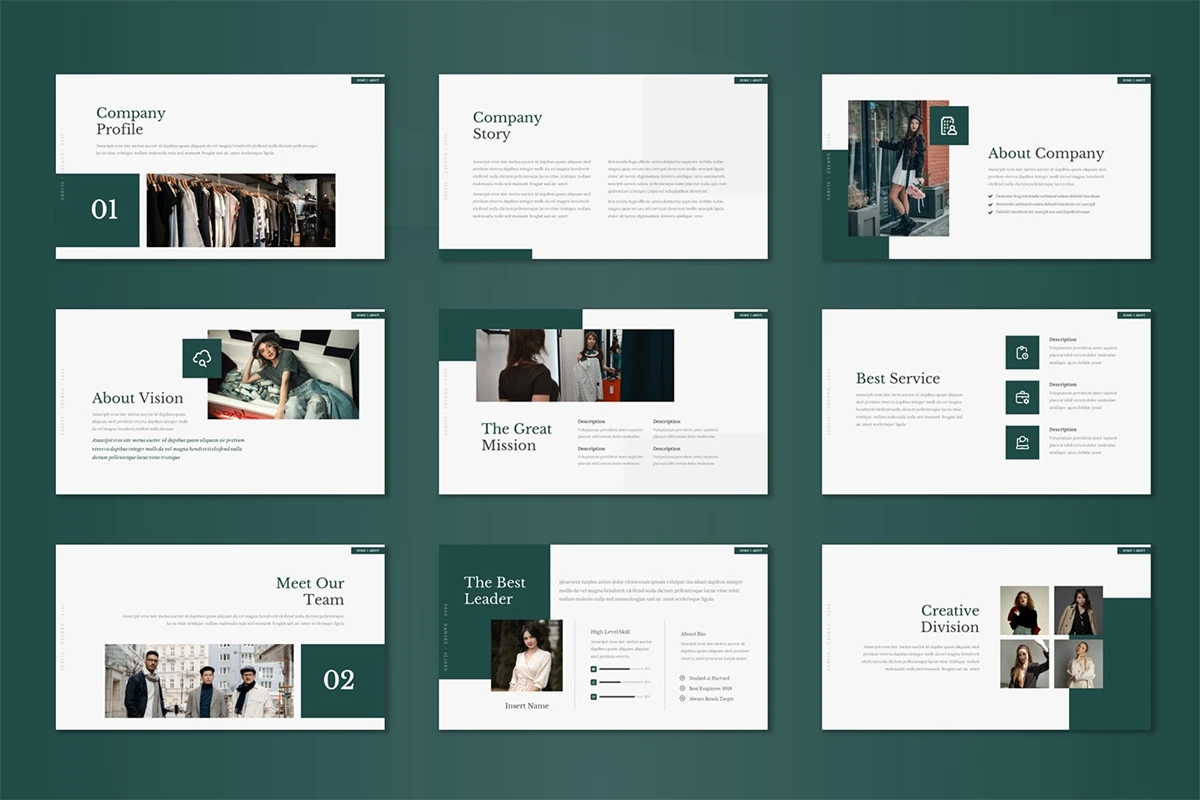Screen dimensions: 1200x800
Task: Click the Home/About tag on Creative Division slide
Action: (x=1133, y=550)
